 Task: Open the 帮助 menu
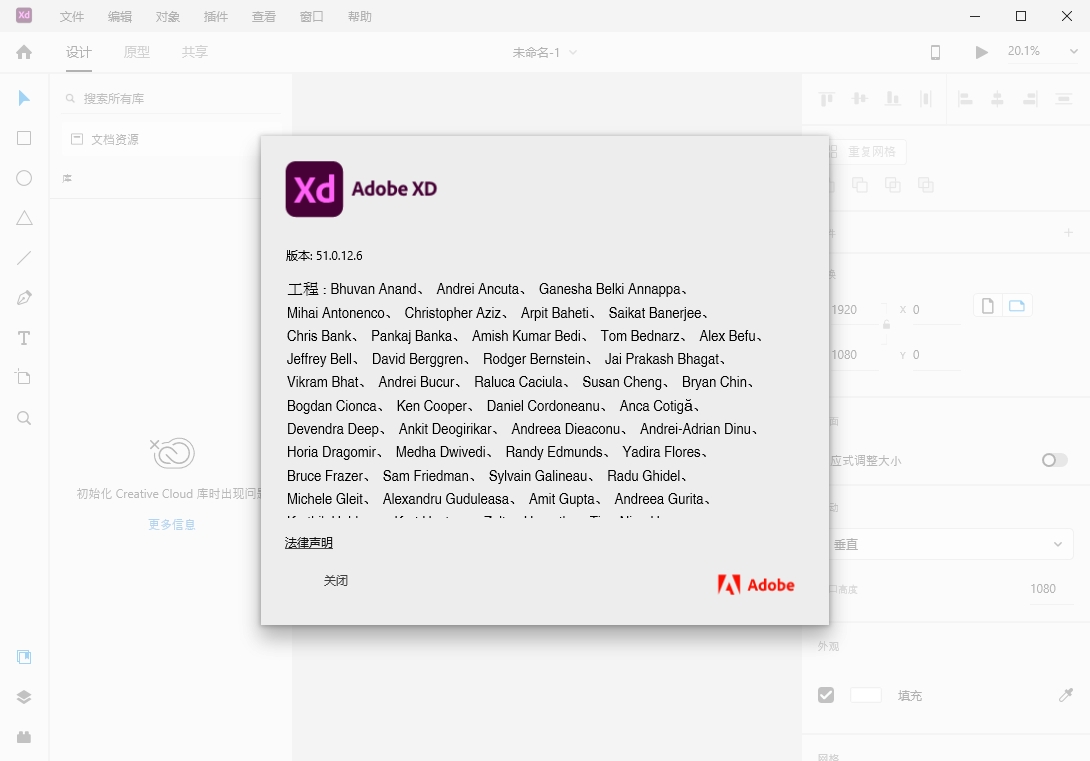tap(359, 17)
